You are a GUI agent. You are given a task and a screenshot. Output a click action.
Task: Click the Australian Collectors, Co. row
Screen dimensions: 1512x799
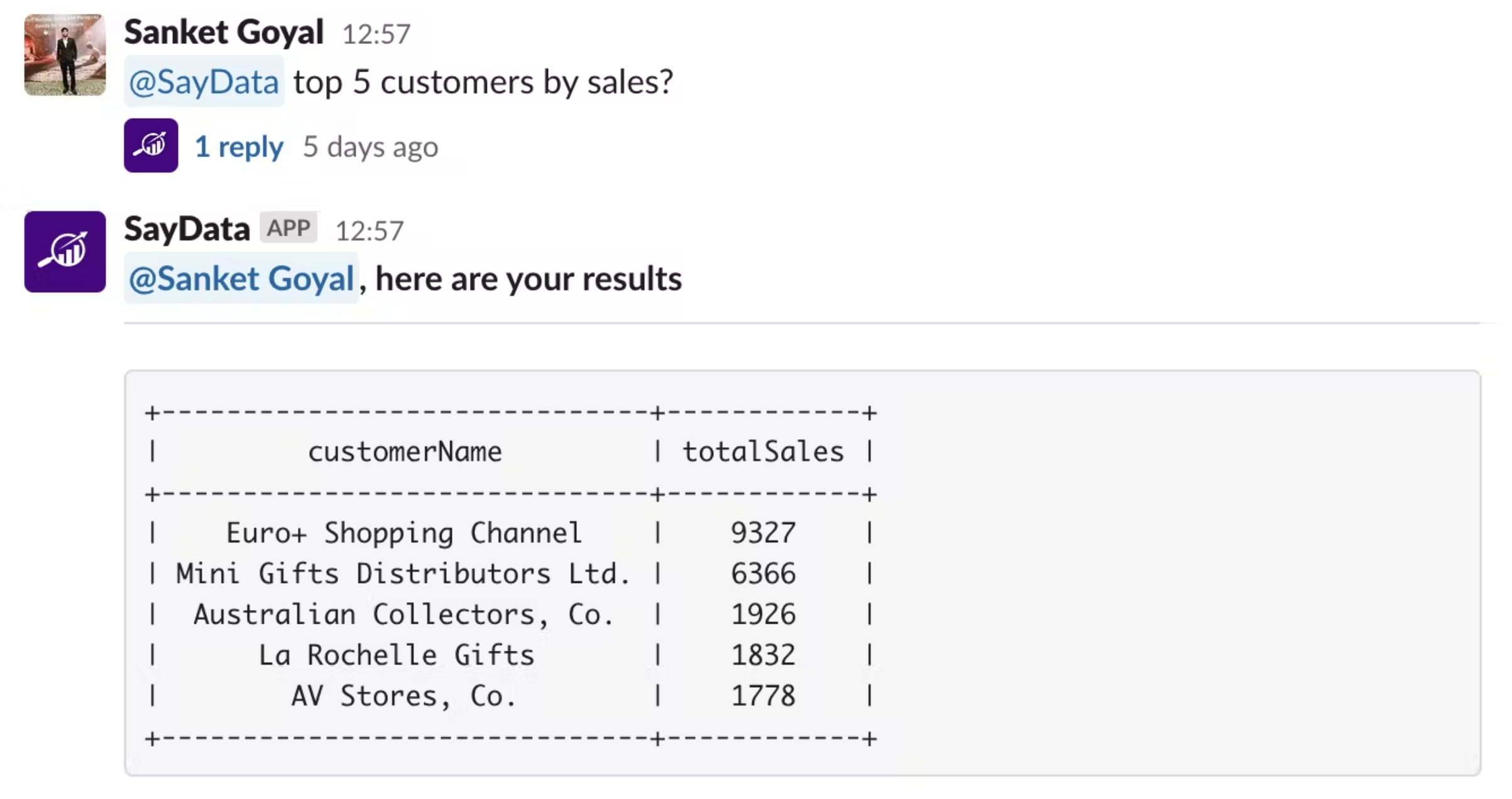pos(403,614)
